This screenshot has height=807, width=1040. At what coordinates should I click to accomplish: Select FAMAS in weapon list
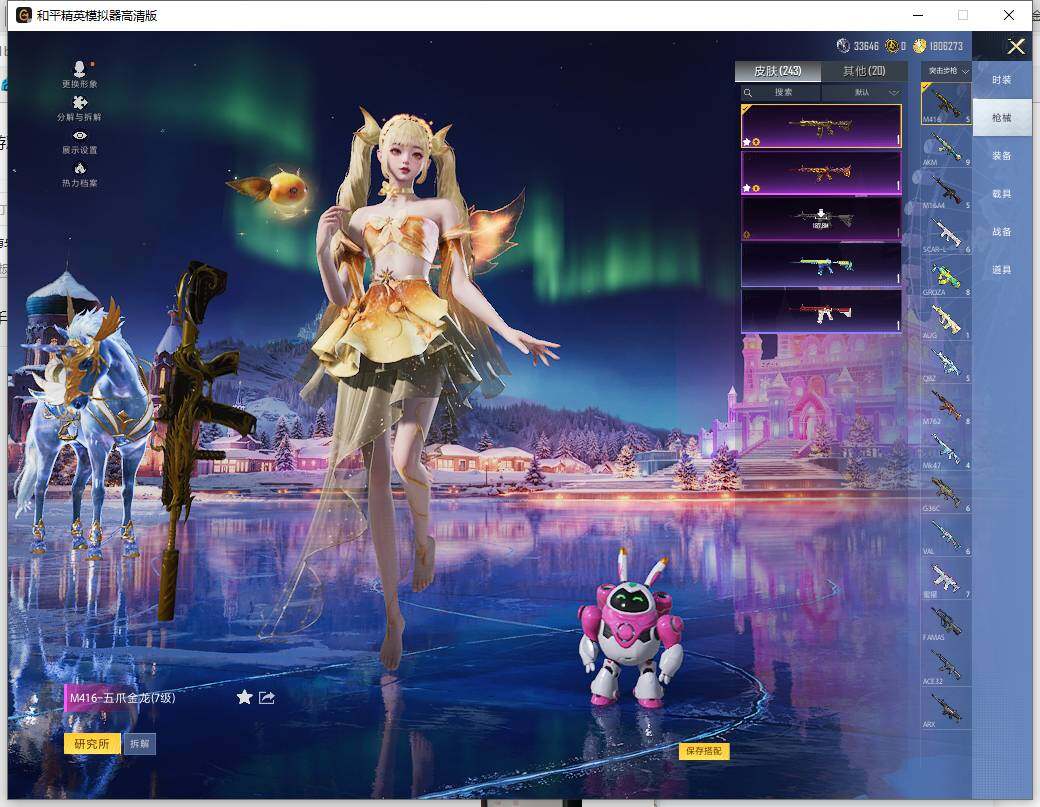pos(946,621)
